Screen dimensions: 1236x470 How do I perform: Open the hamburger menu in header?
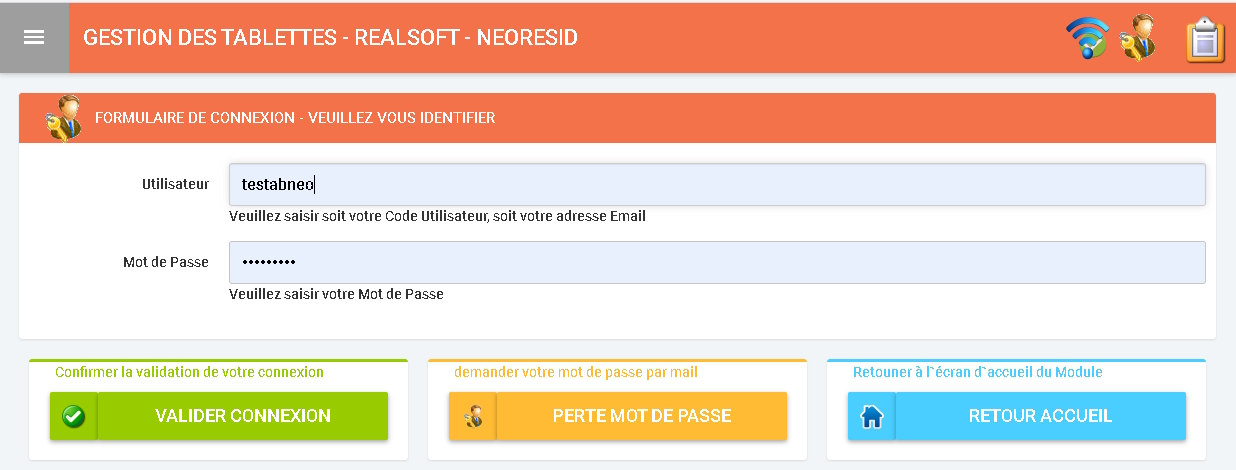(x=34, y=37)
